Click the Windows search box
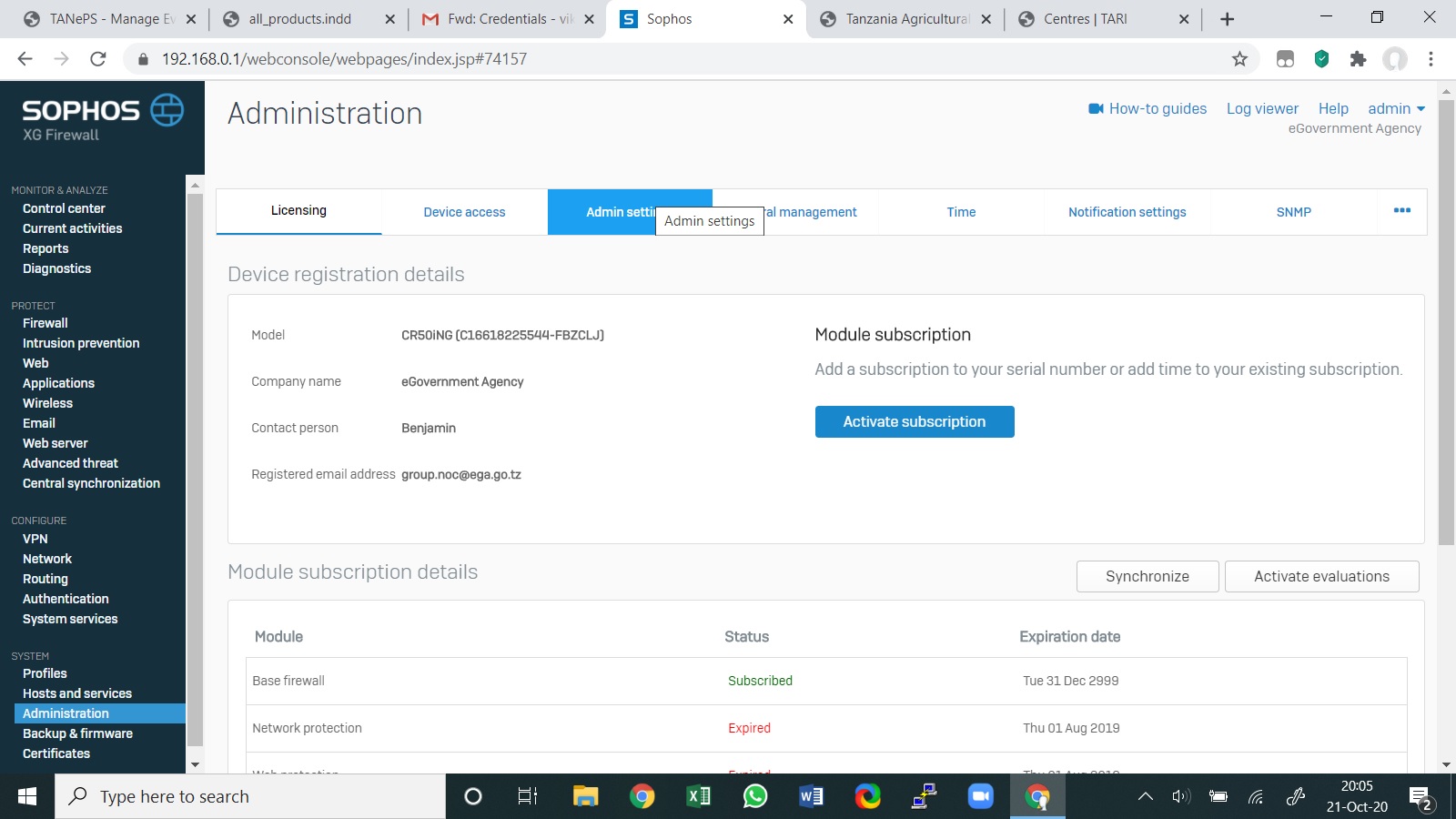 (250, 796)
